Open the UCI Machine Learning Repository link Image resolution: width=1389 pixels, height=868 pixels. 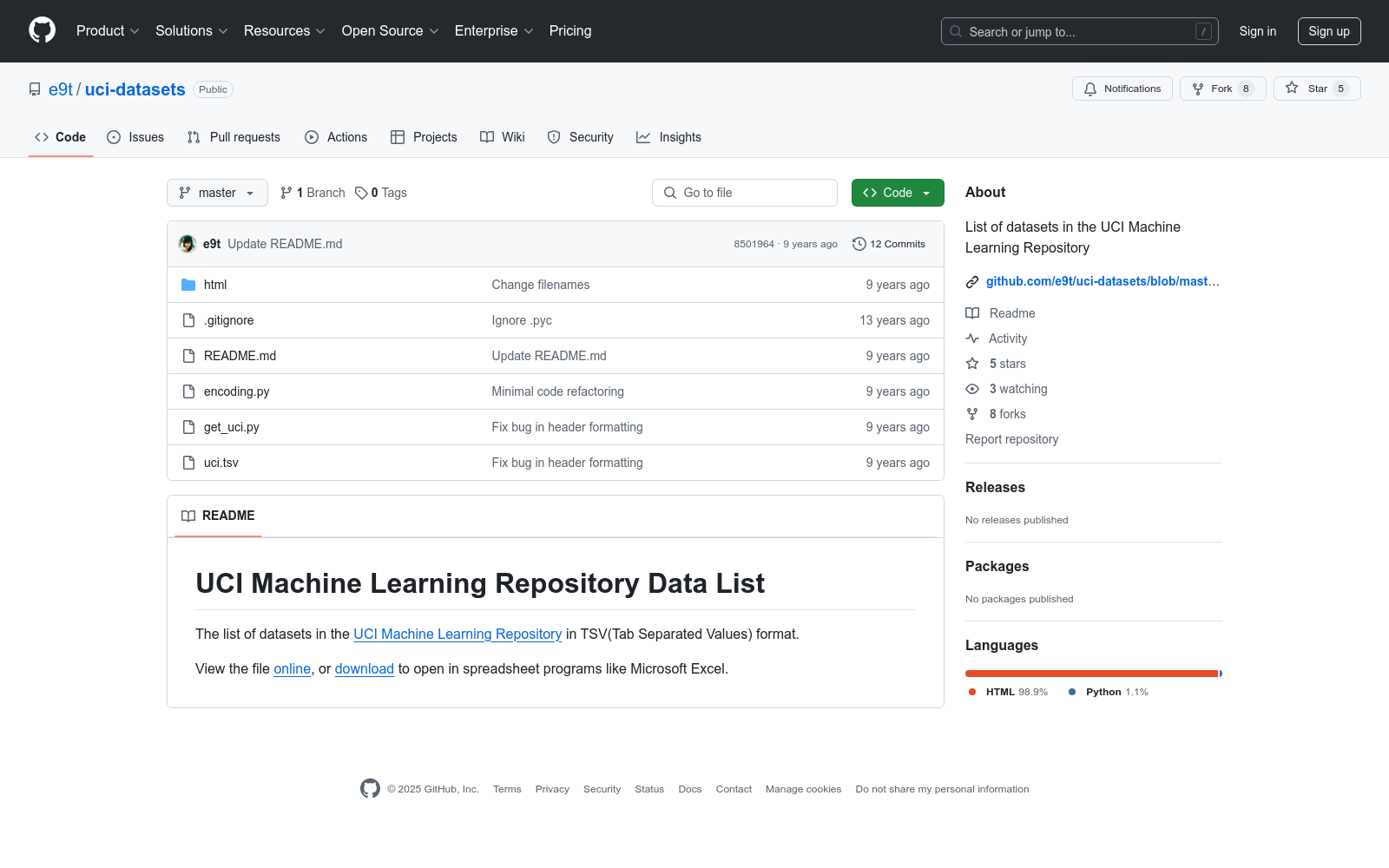(x=458, y=635)
